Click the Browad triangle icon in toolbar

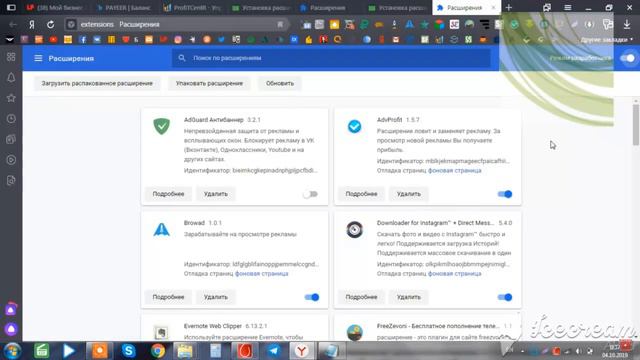pyautogui.click(x=409, y=24)
